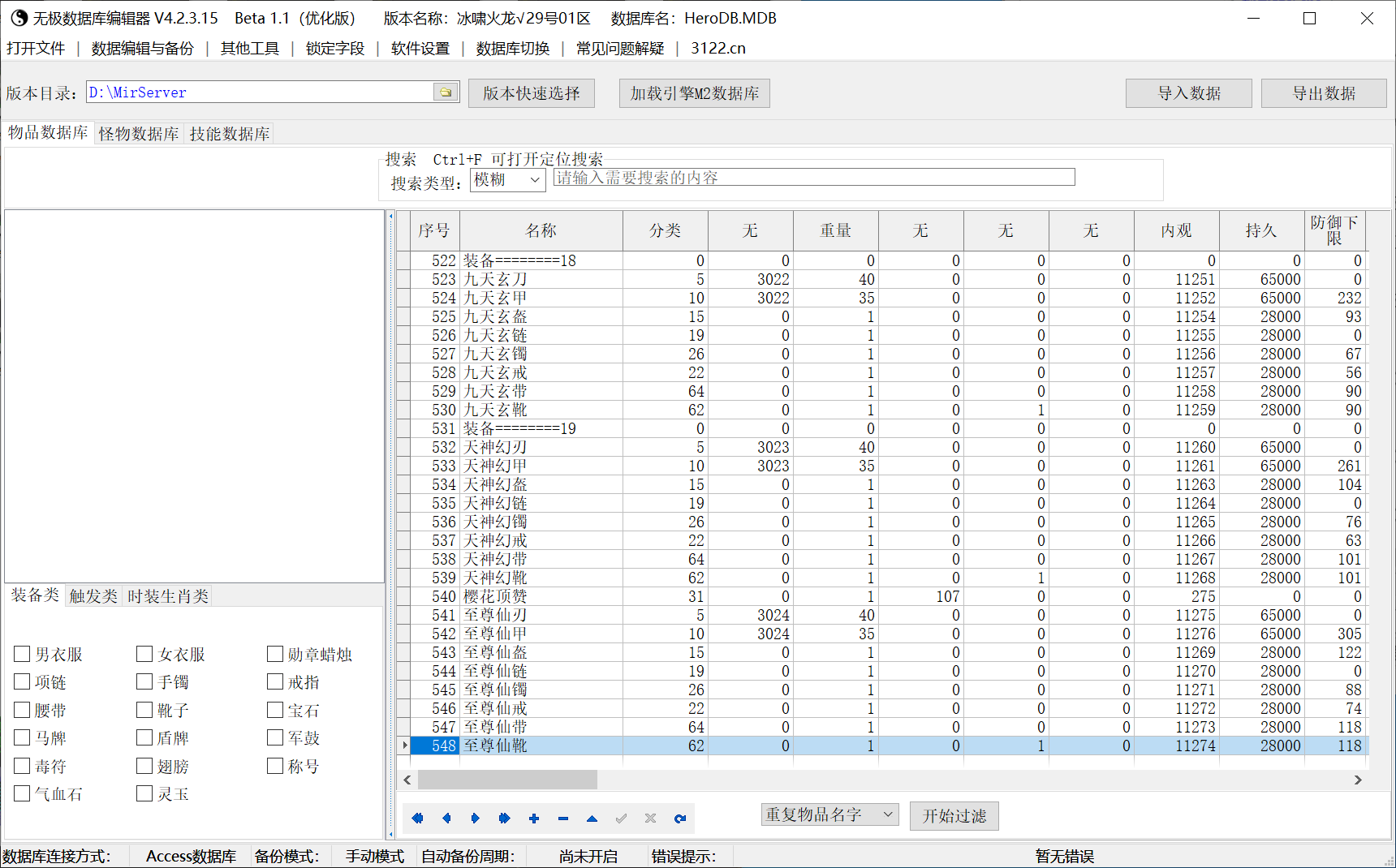Click the 开始过滤 button
This screenshot has width=1396, height=868.
954,816
